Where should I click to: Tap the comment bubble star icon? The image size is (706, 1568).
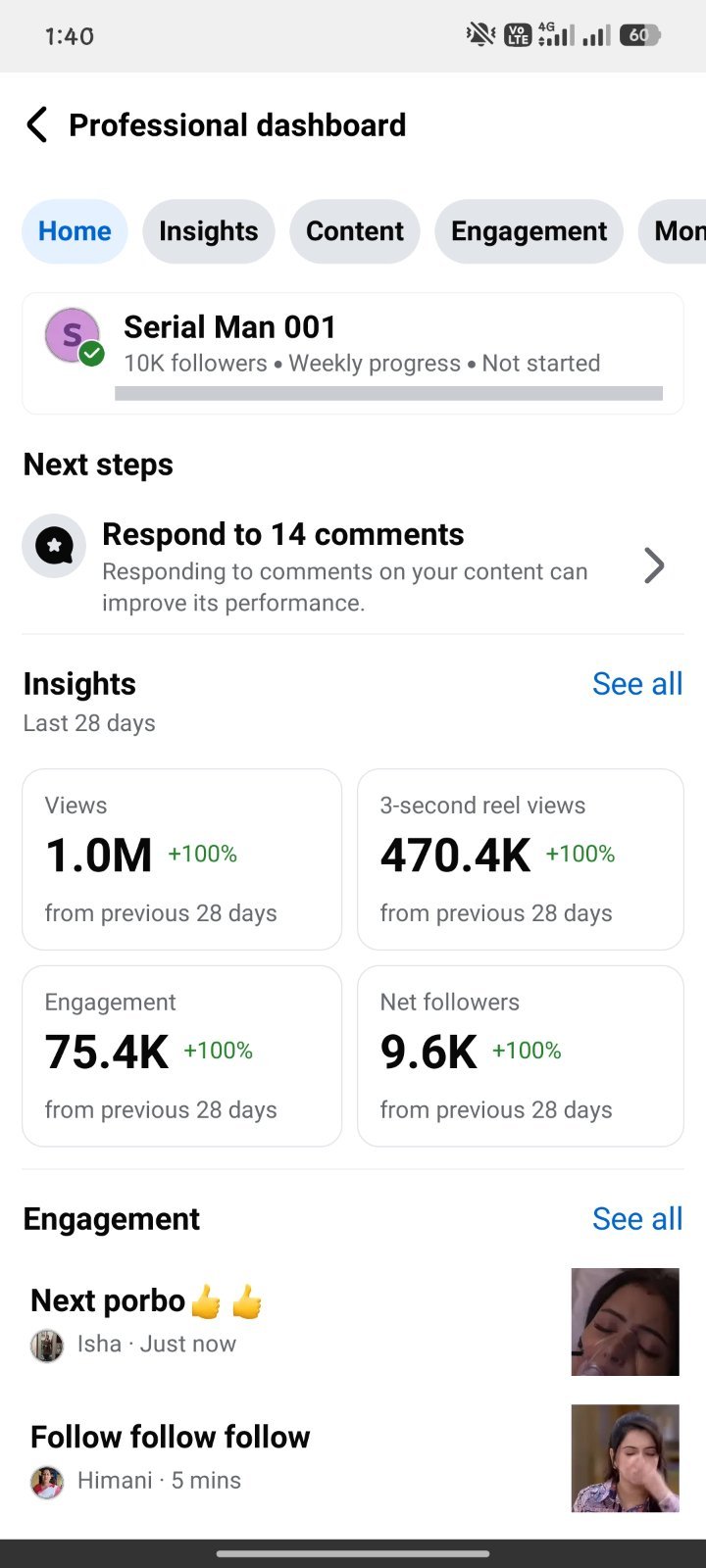click(x=55, y=546)
